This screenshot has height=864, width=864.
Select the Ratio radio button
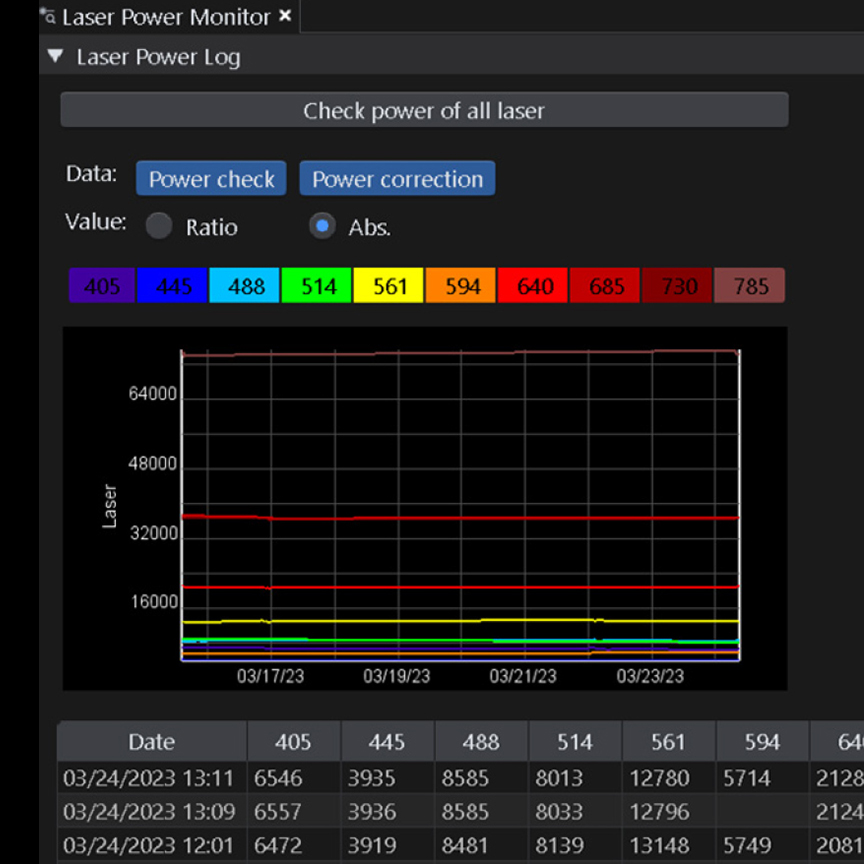[159, 226]
